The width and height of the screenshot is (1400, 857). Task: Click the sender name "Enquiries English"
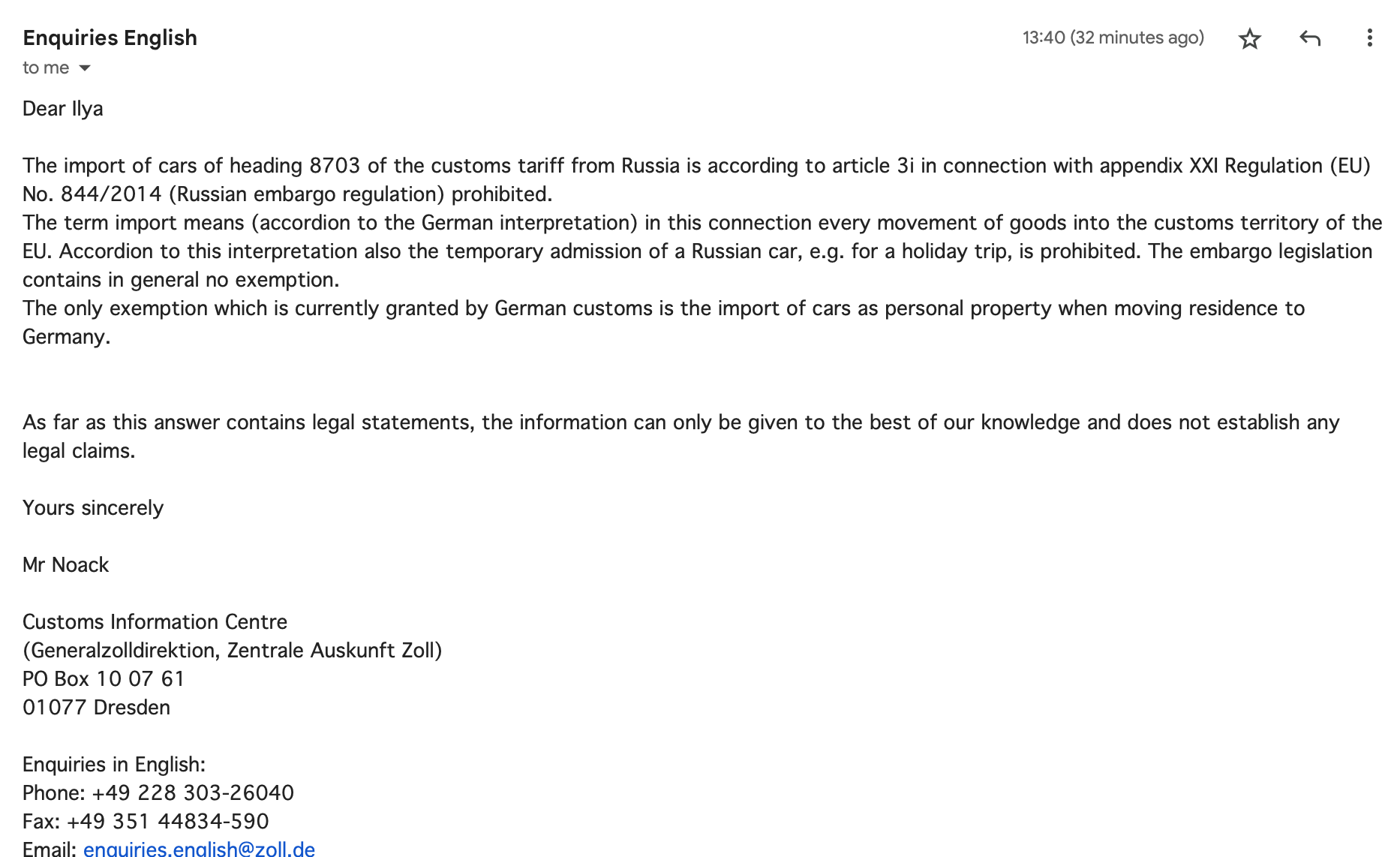pos(110,38)
